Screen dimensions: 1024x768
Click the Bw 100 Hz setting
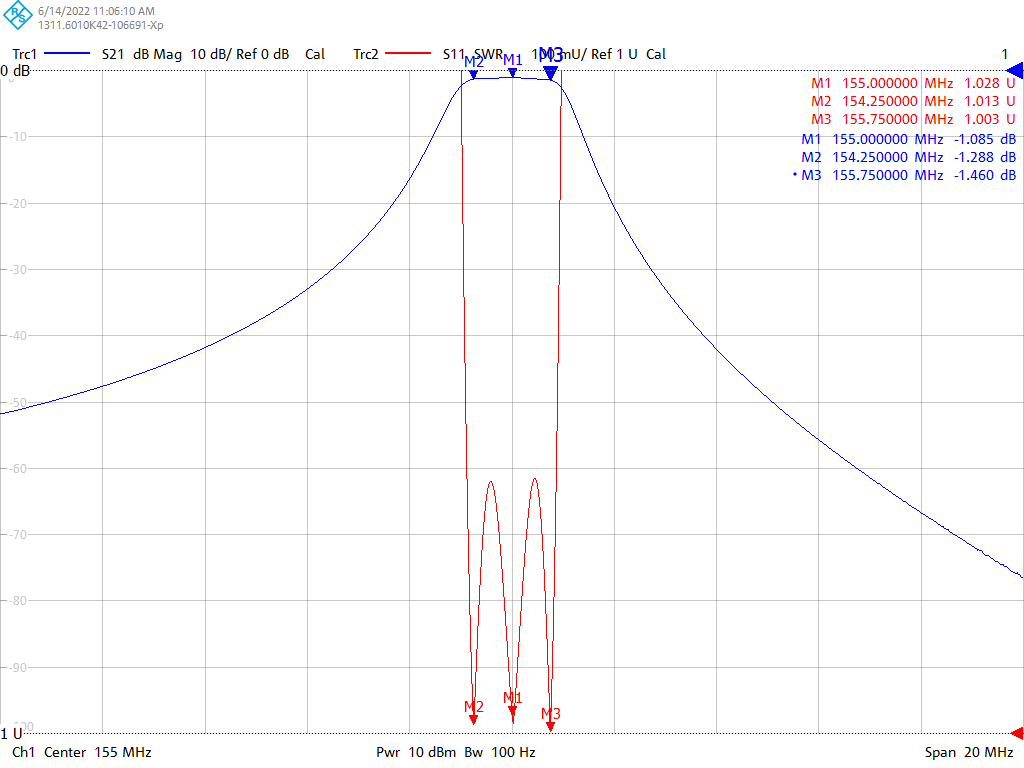[x=500, y=752]
